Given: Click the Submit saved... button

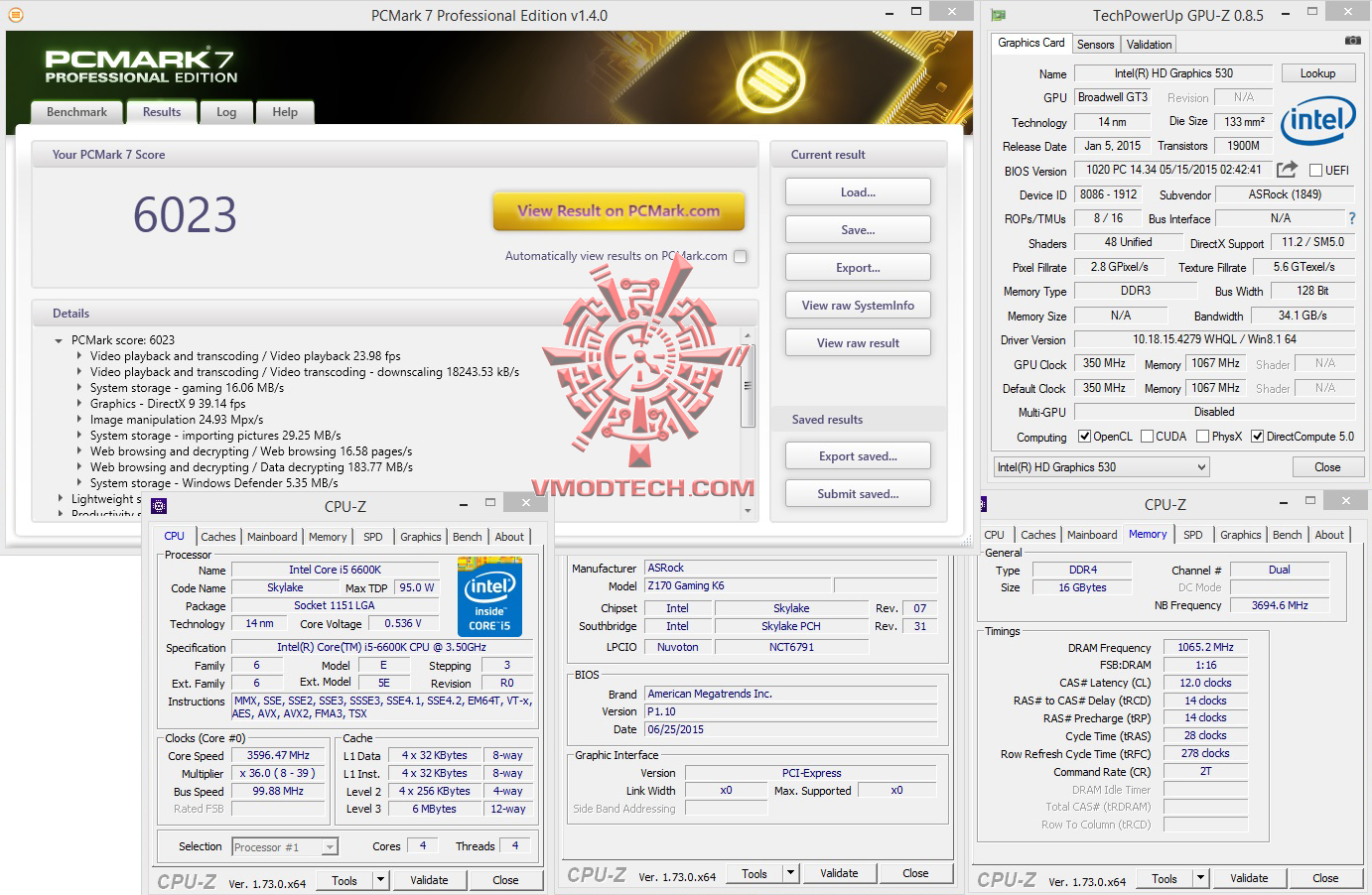Looking at the screenshot, I should coord(858,494).
